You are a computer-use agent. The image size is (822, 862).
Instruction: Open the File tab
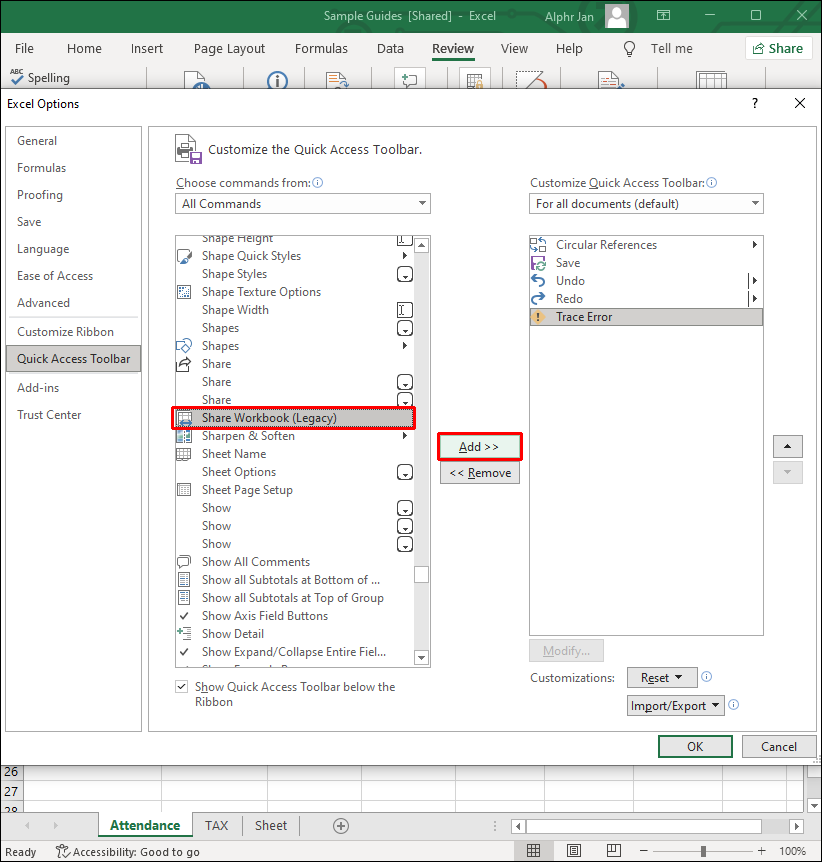tap(24, 48)
